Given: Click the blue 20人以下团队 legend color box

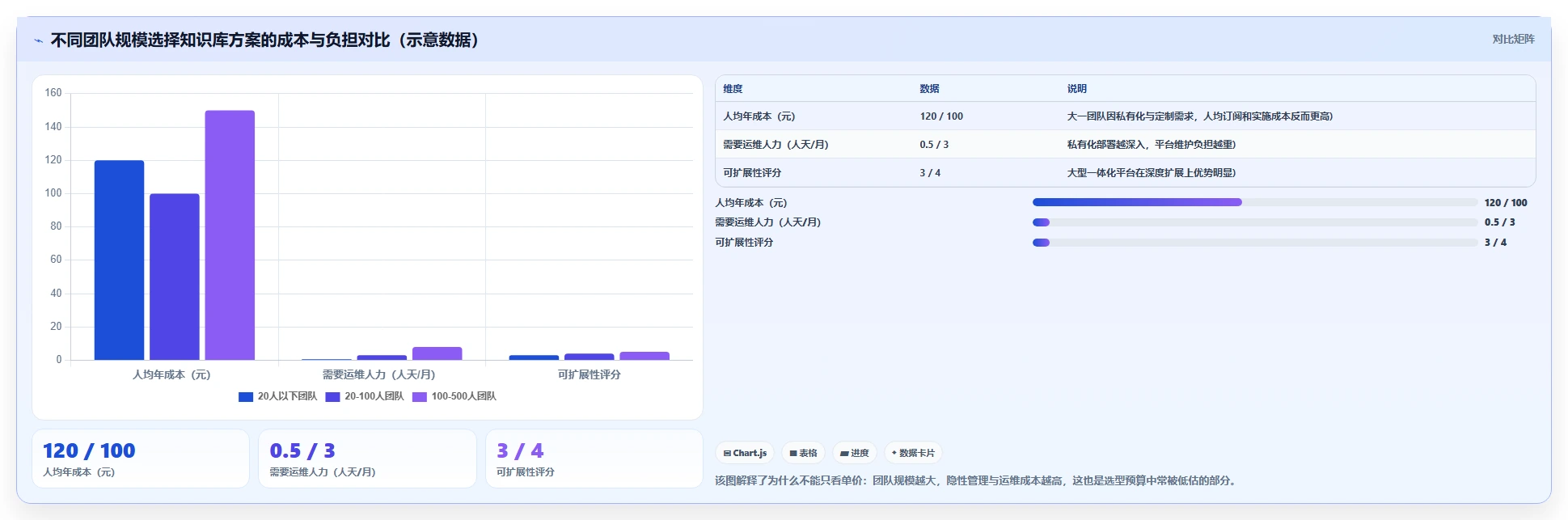Looking at the screenshot, I should (x=246, y=396).
